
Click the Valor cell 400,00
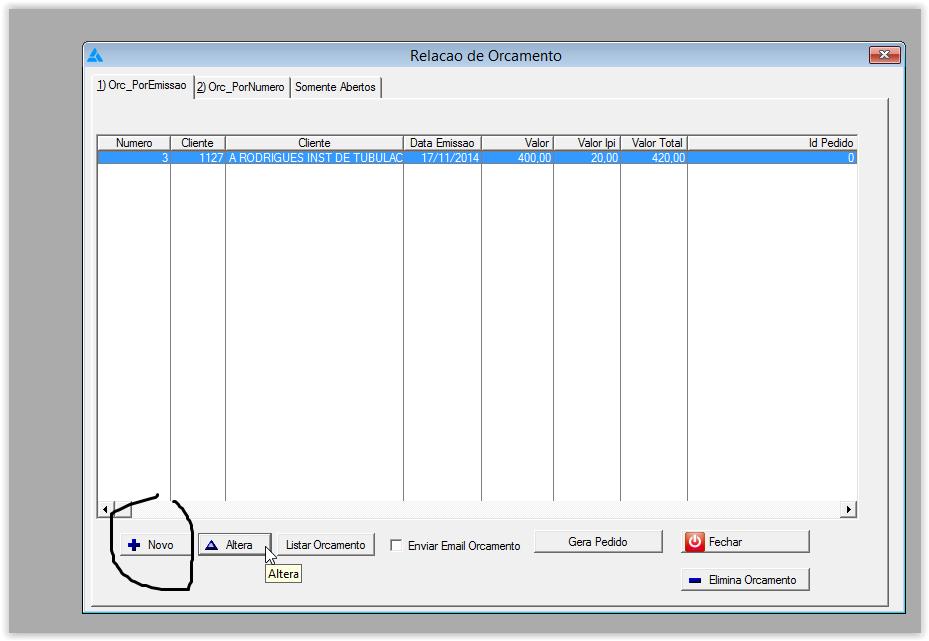coord(518,158)
